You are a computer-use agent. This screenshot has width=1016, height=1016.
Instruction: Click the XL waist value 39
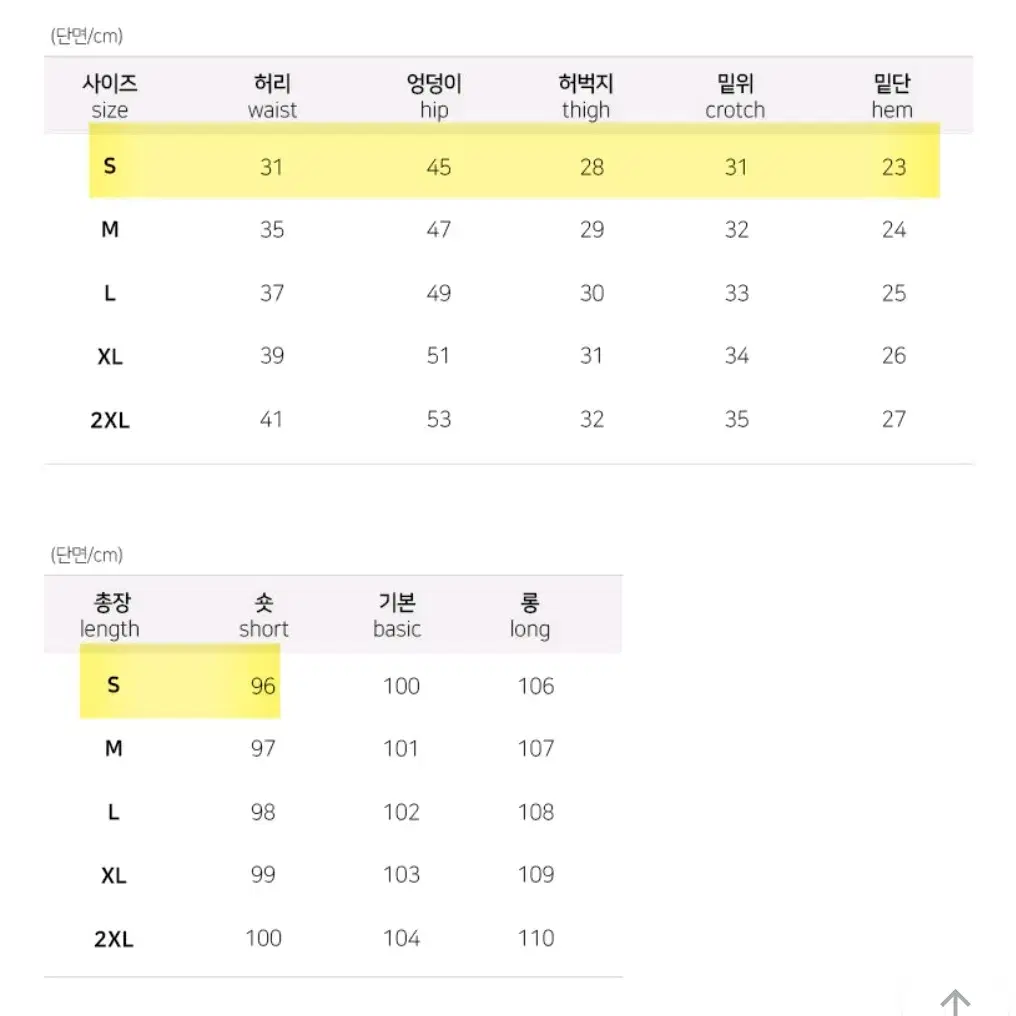tap(272, 356)
